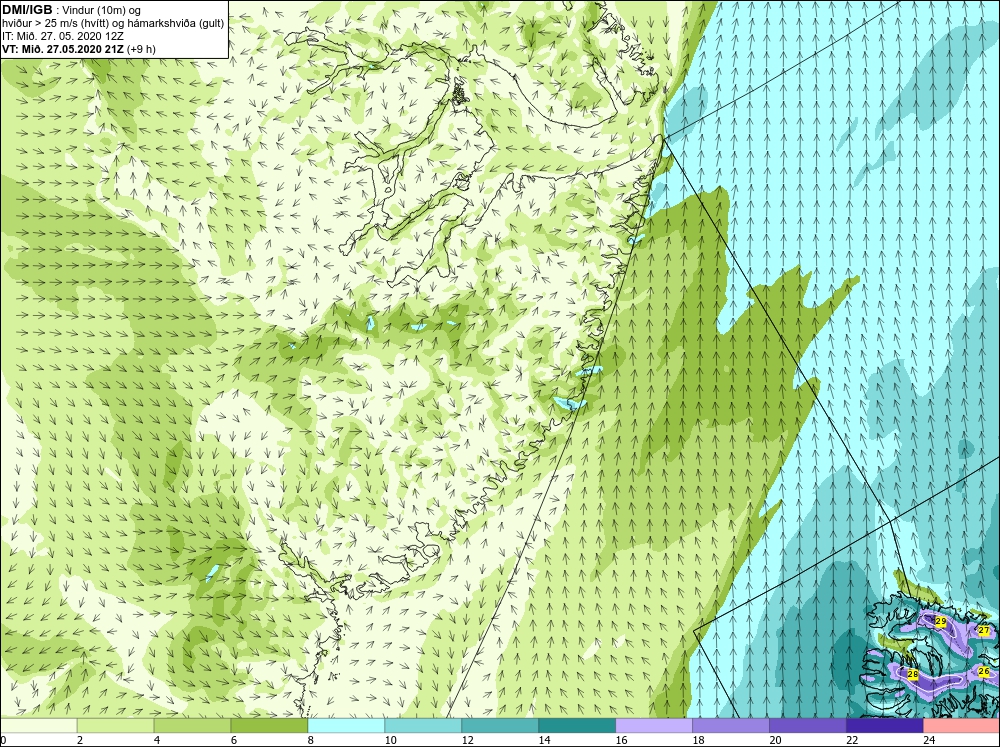Click the legend scale number 2
The height and width of the screenshot is (747, 1000).
[x=80, y=740]
